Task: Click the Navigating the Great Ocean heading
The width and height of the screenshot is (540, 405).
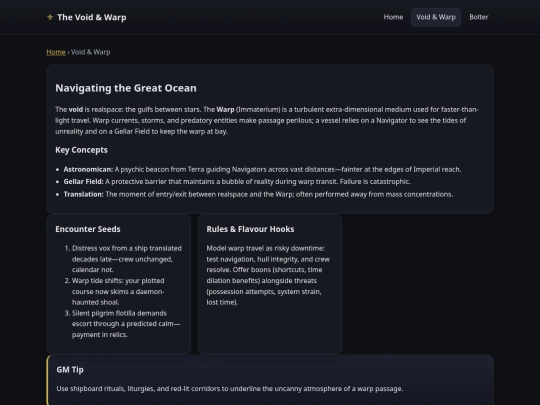Action: coord(126,88)
